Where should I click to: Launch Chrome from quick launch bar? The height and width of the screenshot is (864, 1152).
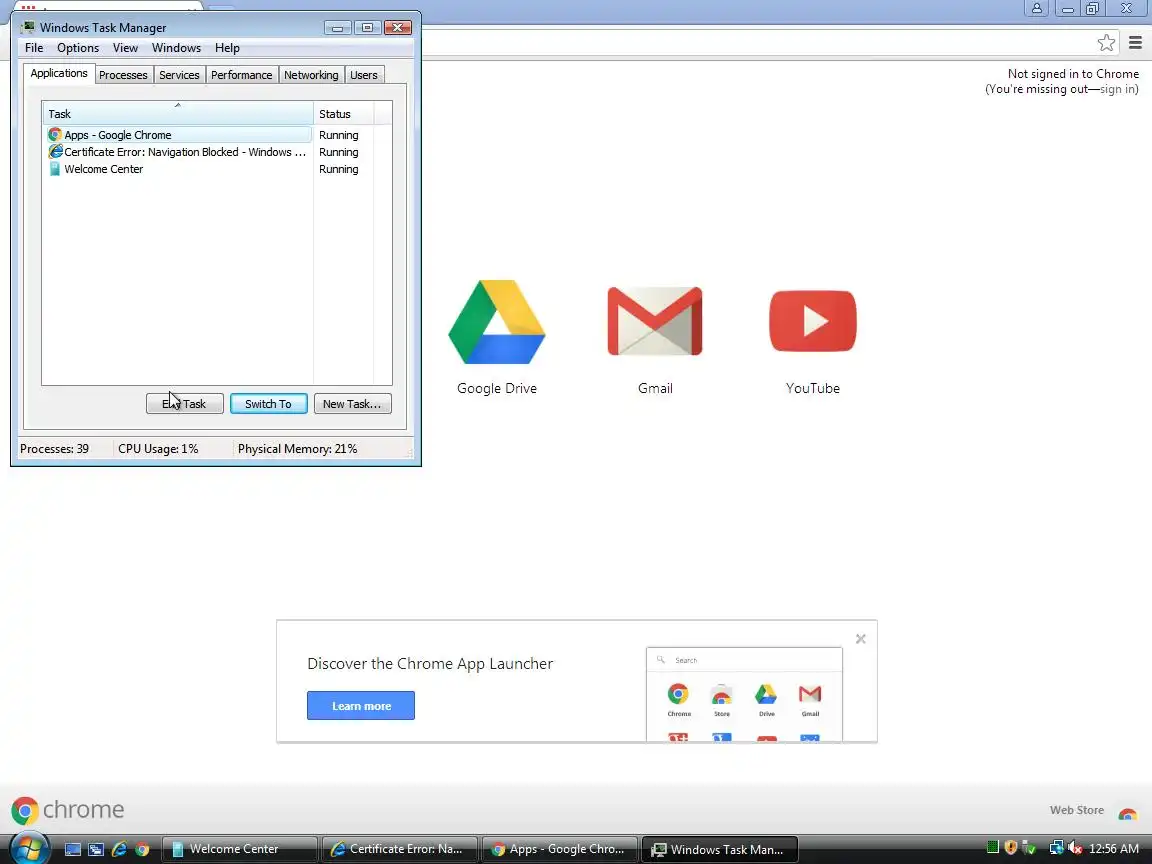coord(143,849)
